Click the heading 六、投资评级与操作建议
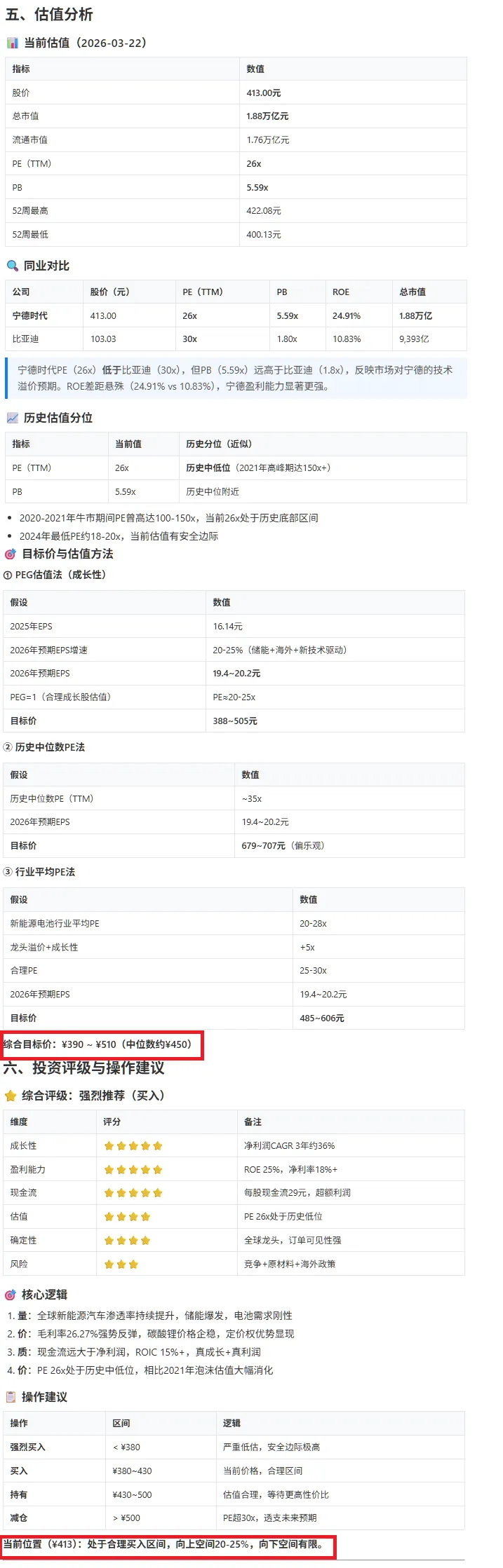 pyautogui.click(x=84, y=1068)
